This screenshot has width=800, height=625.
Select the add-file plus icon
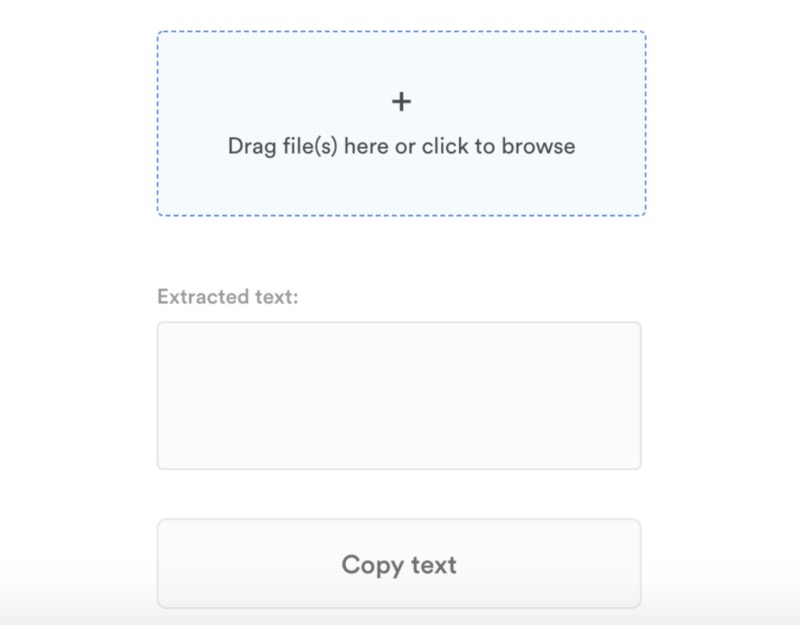tap(401, 101)
